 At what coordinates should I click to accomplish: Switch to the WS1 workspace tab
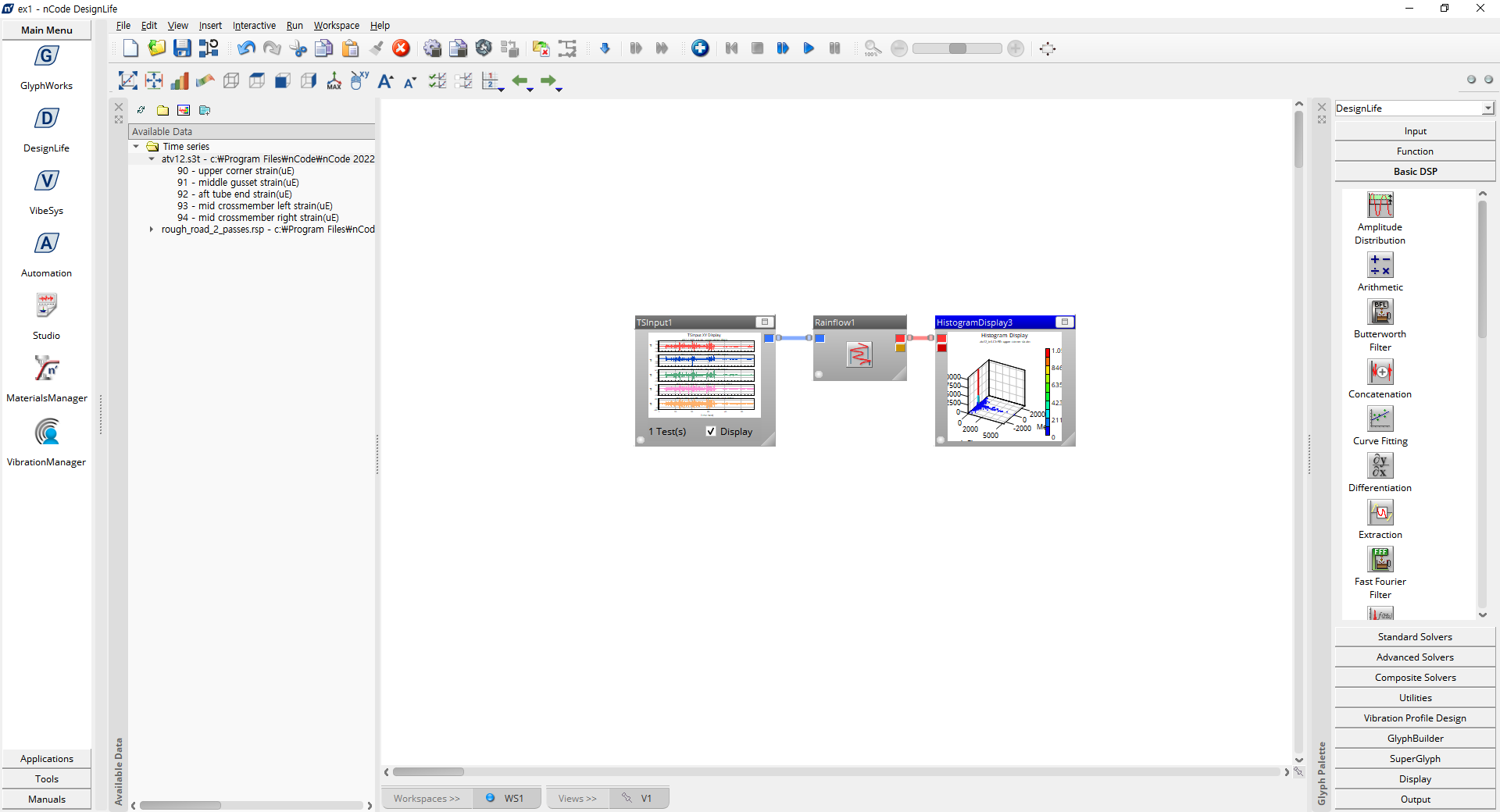pyautogui.click(x=506, y=798)
